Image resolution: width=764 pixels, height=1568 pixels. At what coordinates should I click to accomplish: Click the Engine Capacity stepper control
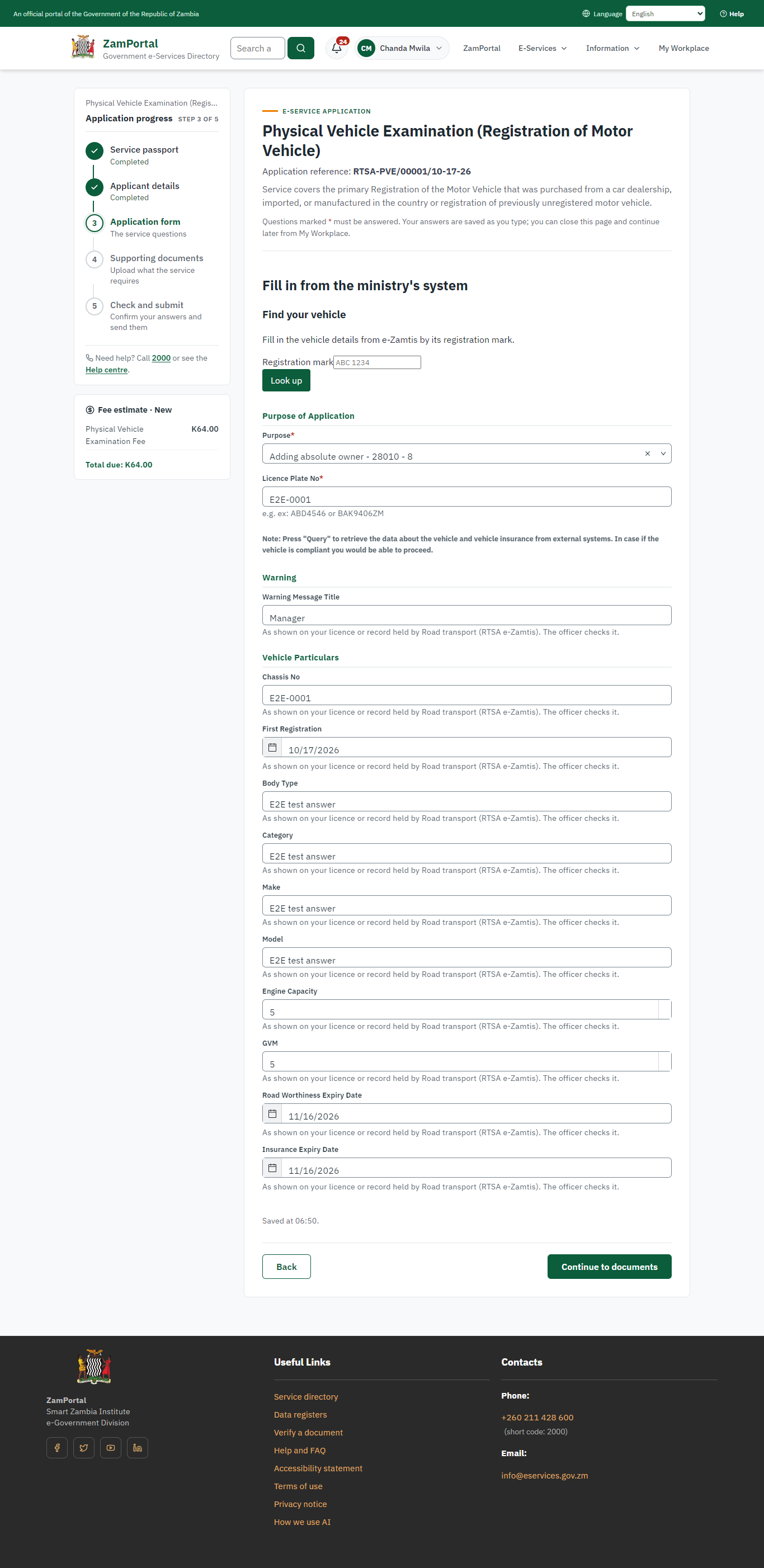(665, 1009)
